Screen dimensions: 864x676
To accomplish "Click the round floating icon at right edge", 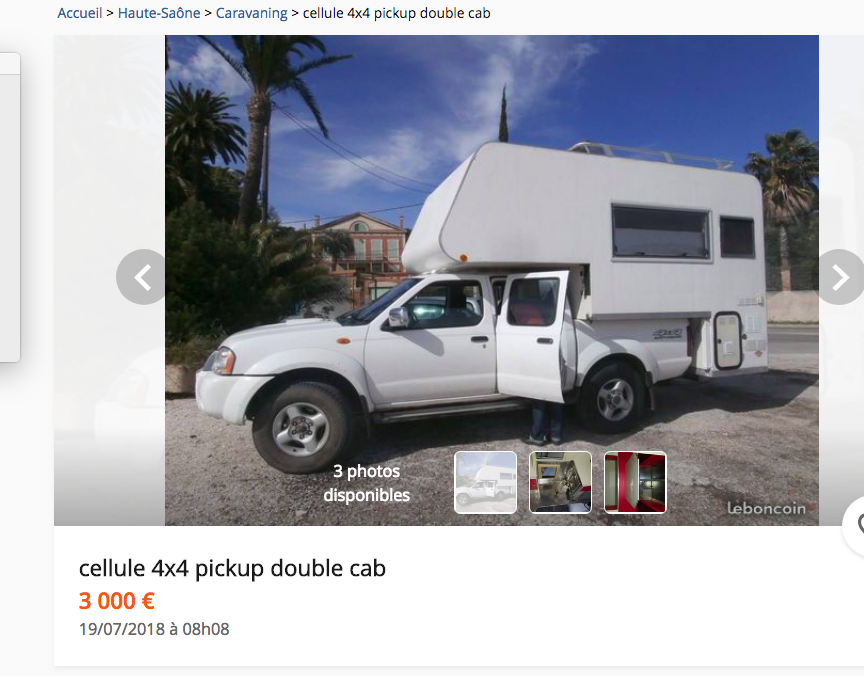I will pyautogui.click(x=854, y=526).
